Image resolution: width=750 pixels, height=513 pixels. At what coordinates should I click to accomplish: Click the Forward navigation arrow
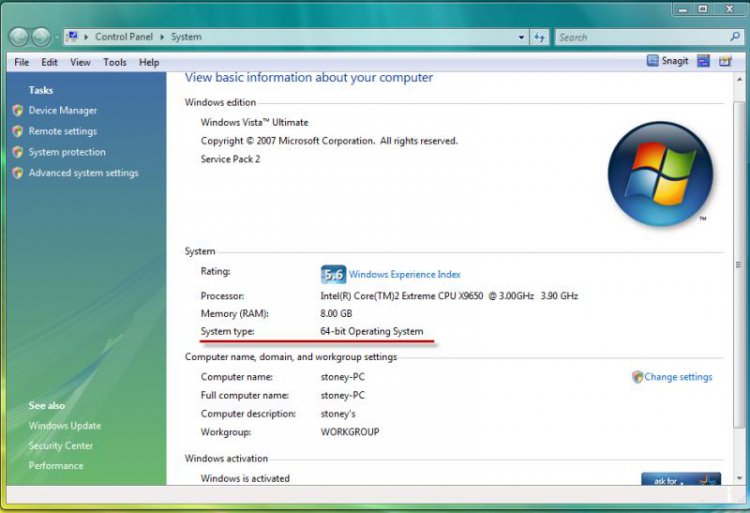click(x=41, y=37)
